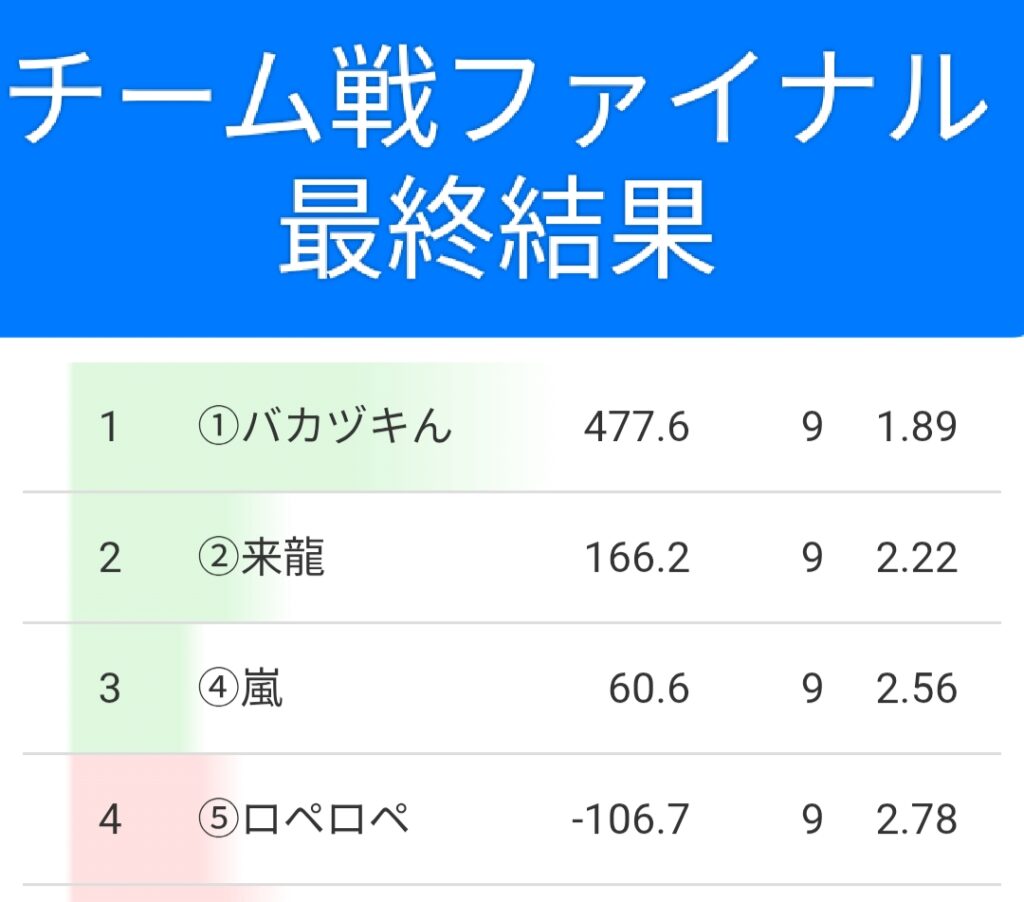
Task: Click rank number 4 in fourth row
Action: click(109, 820)
